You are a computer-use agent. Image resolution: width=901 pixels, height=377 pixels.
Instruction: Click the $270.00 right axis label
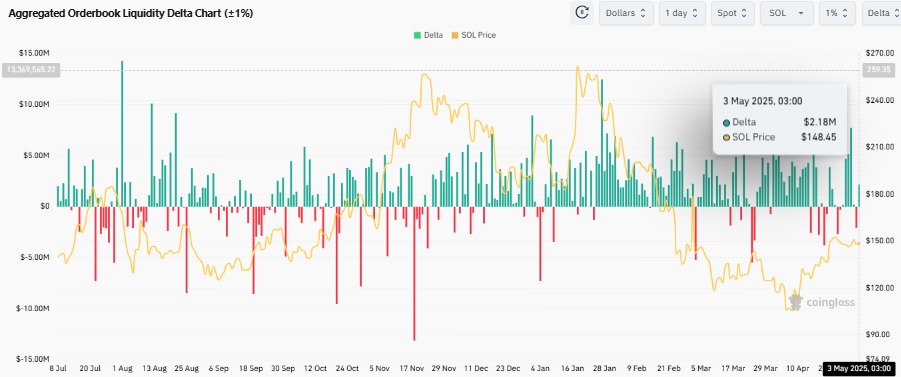click(879, 53)
